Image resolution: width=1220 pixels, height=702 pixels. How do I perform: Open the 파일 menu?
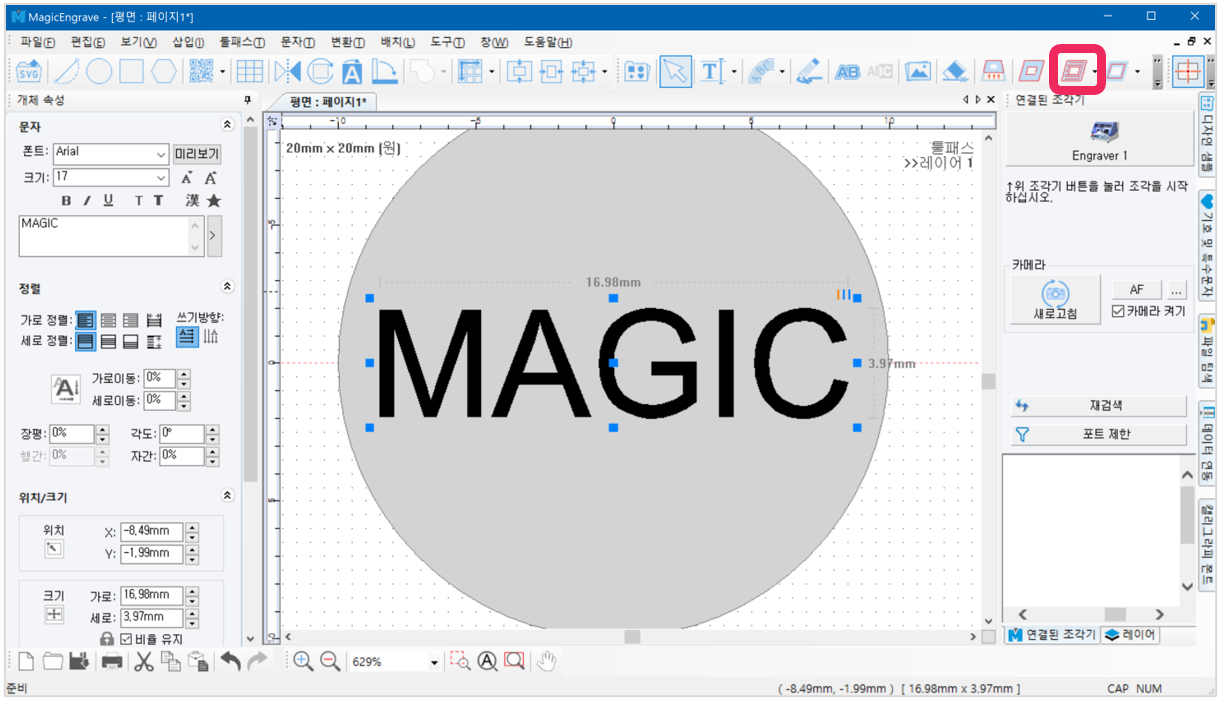[37, 42]
